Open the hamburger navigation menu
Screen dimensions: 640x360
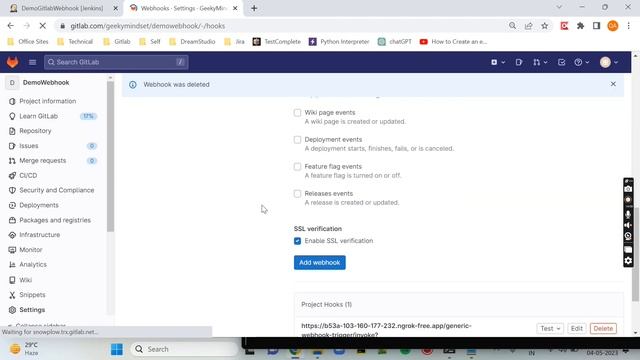pyautogui.click(x=32, y=62)
